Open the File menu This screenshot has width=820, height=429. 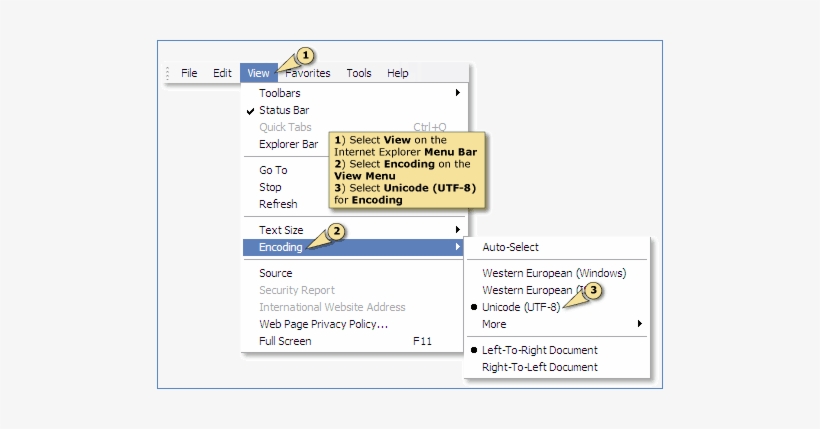click(189, 73)
